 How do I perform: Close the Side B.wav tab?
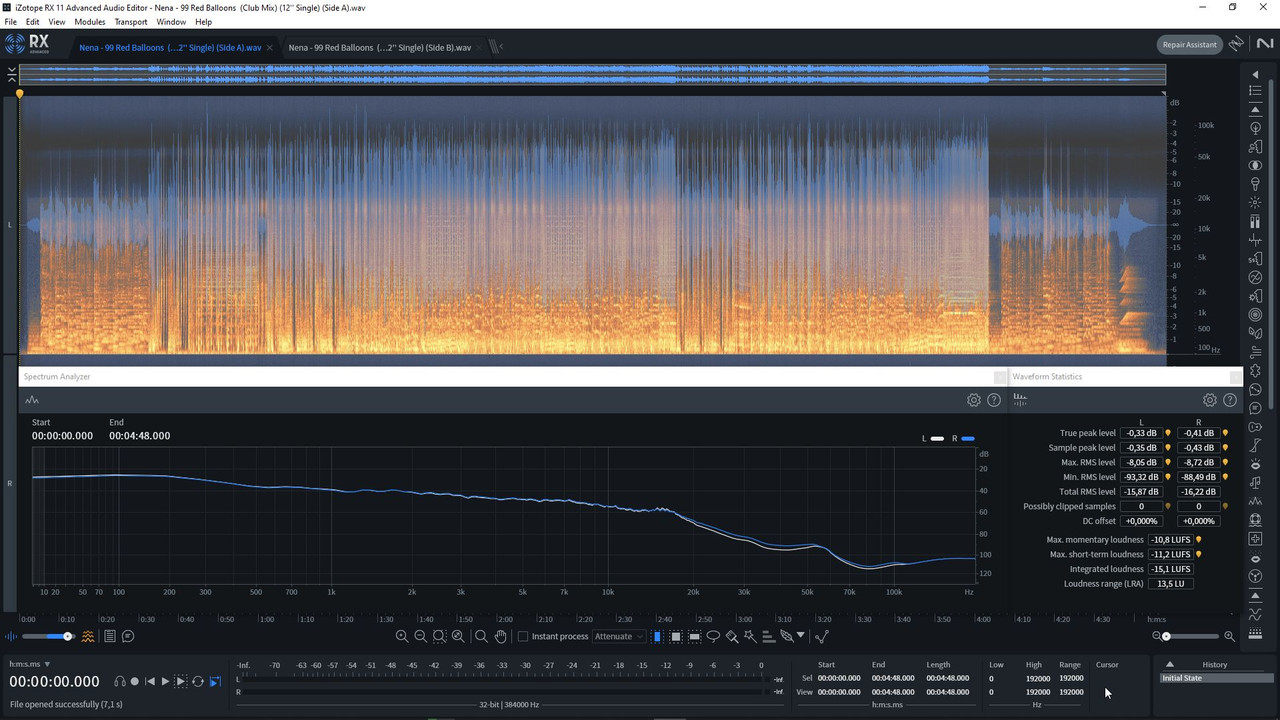(479, 47)
